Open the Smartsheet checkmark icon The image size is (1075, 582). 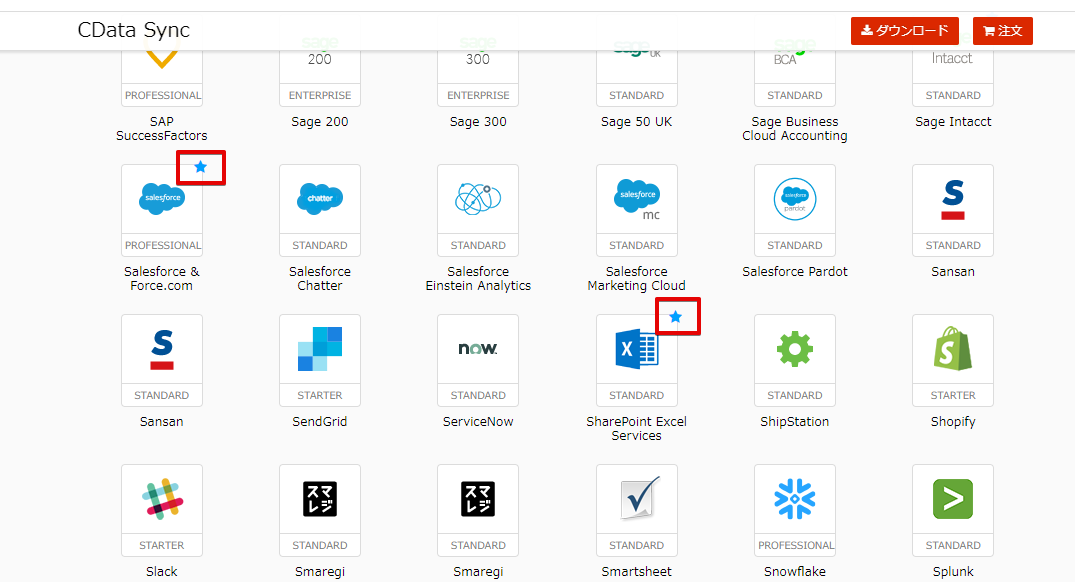[638, 498]
